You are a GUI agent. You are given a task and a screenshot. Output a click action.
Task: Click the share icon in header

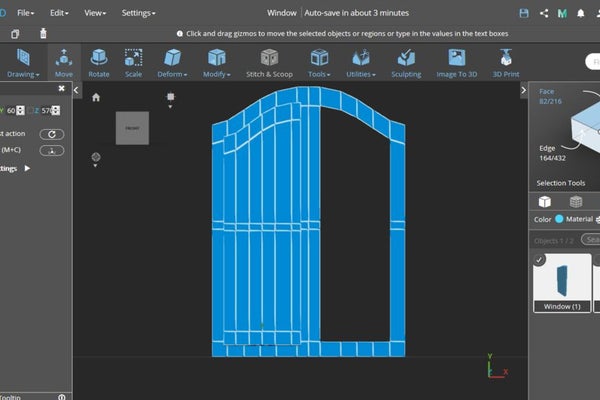tap(544, 13)
